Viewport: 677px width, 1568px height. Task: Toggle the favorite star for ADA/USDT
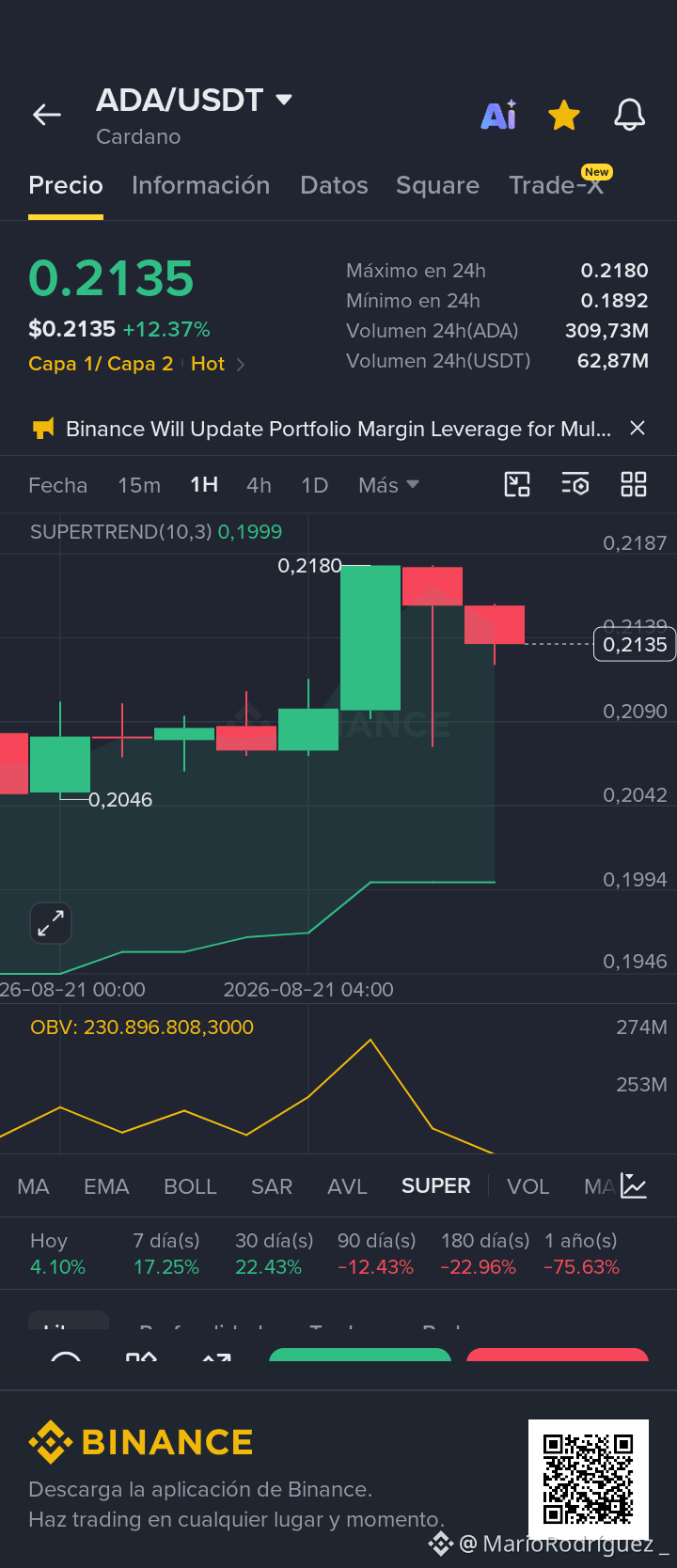pyautogui.click(x=564, y=116)
